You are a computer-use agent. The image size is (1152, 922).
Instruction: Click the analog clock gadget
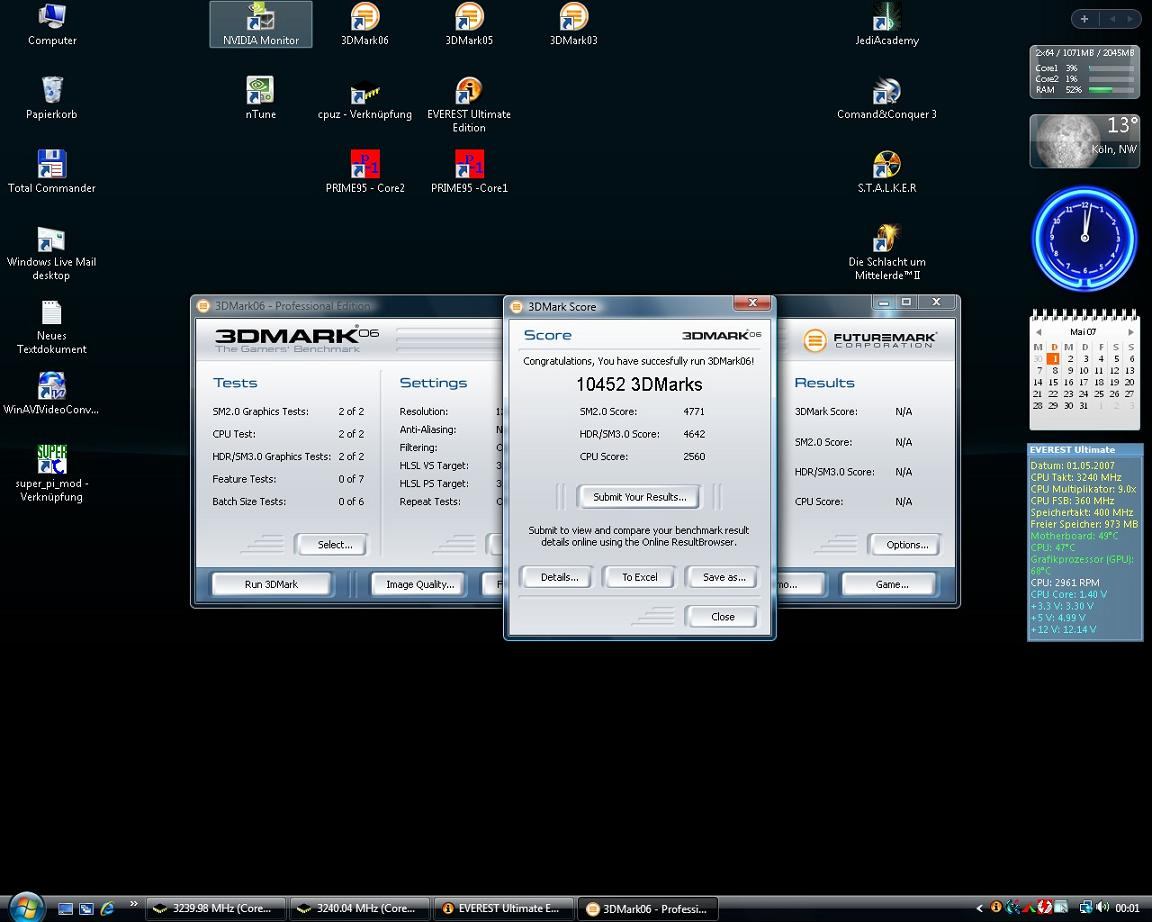[x=1084, y=238]
